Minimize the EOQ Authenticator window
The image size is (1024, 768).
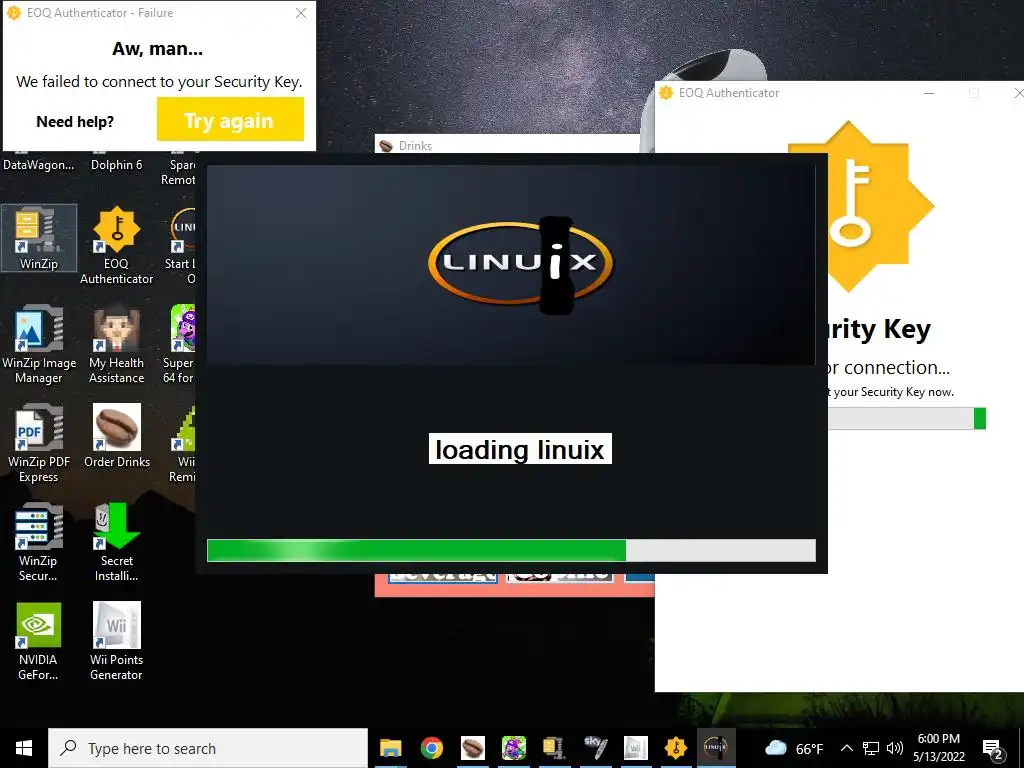[929, 93]
